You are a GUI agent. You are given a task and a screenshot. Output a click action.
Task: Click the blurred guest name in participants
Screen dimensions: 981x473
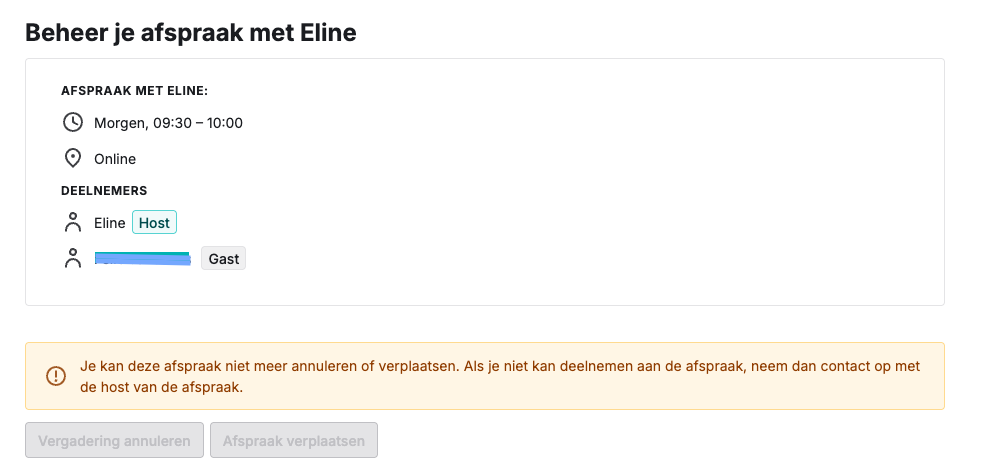(143, 258)
